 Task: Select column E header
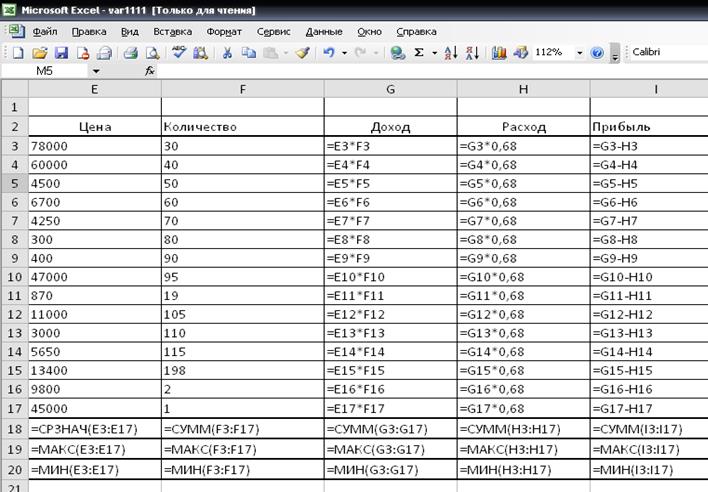click(95, 89)
